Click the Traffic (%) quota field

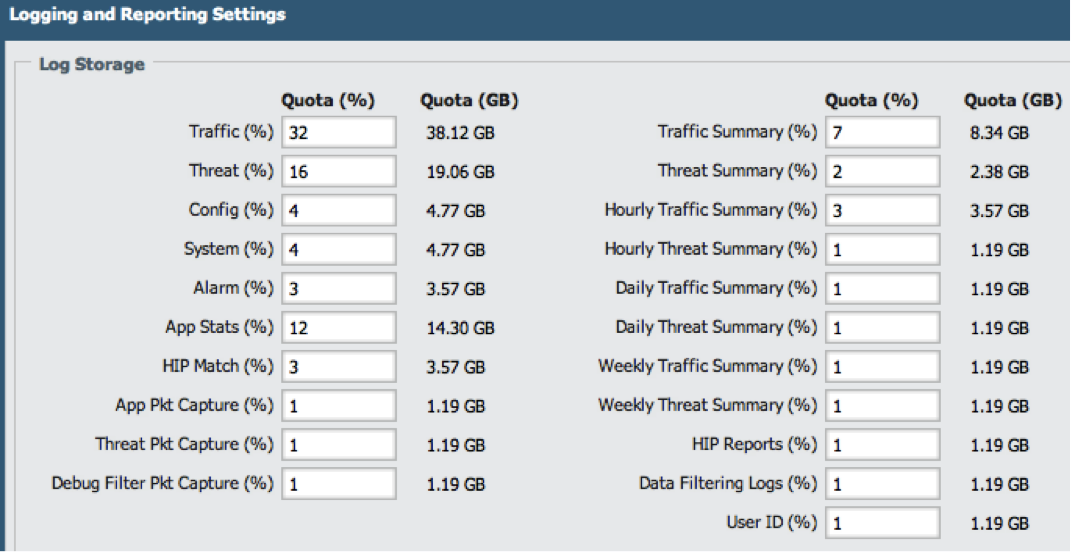(338, 132)
